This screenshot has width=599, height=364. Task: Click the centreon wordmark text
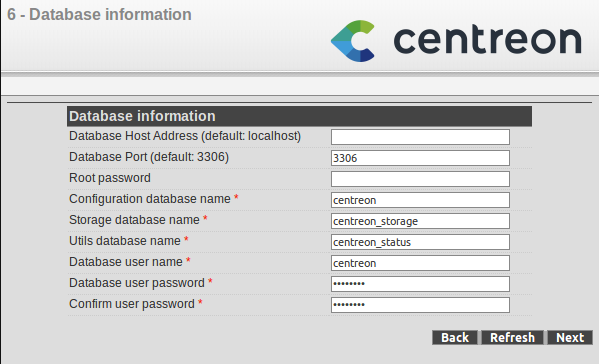point(487,40)
